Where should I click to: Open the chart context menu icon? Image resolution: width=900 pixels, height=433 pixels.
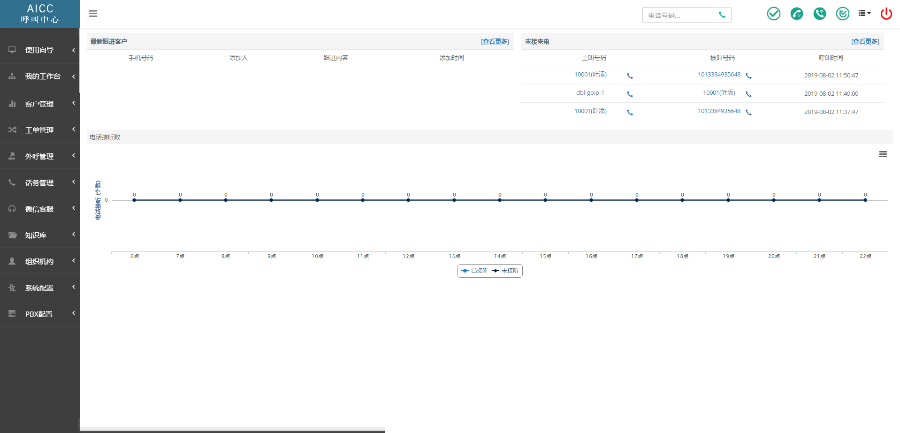coord(883,154)
